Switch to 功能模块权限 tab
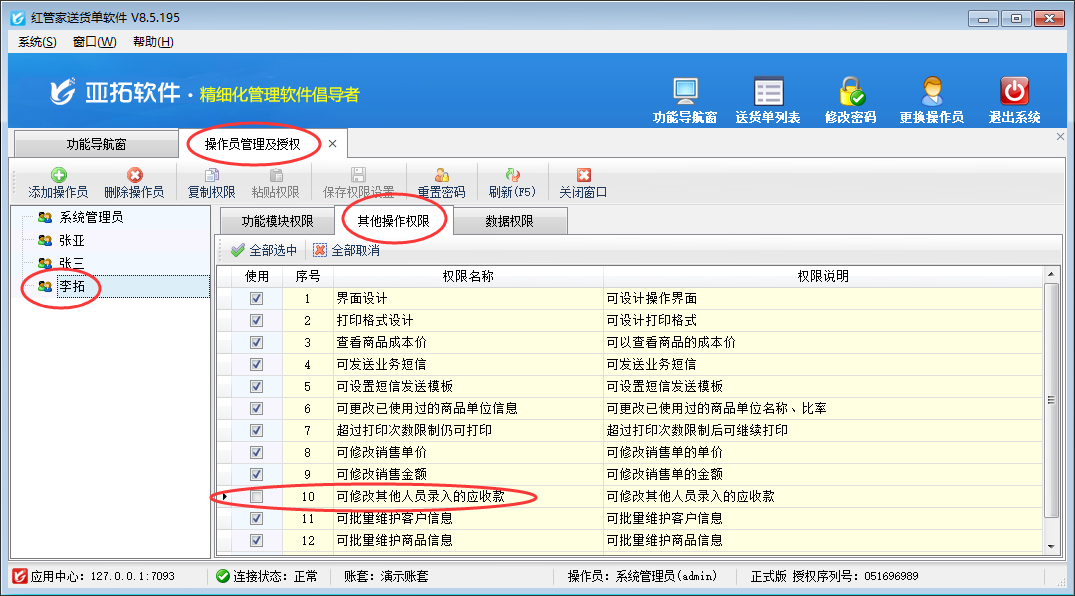 click(277, 221)
